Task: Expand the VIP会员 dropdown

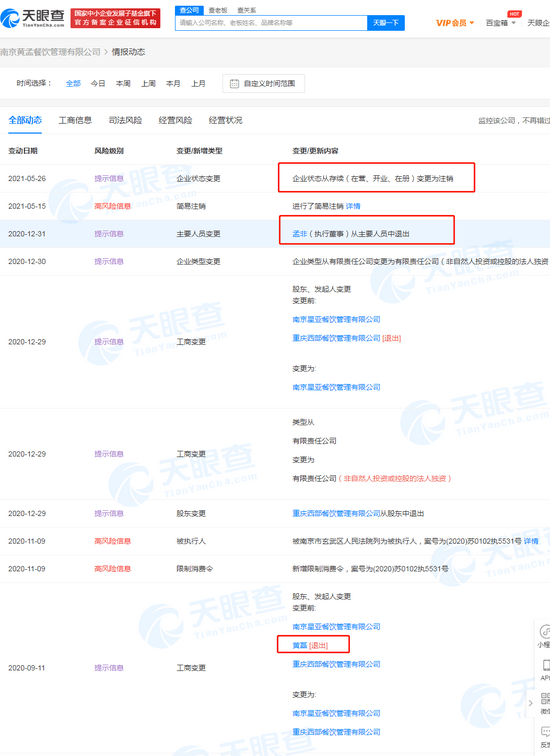Action: [455, 23]
